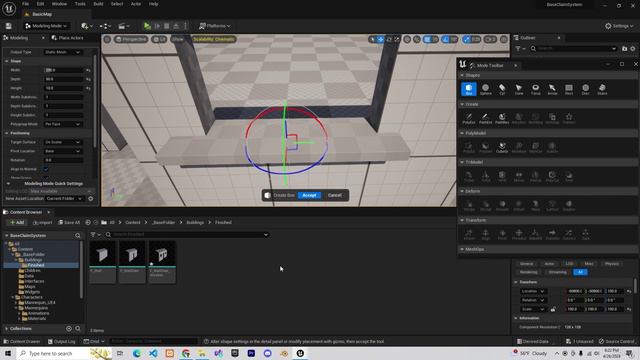Select the PolyExt tool under Create

click(469, 118)
